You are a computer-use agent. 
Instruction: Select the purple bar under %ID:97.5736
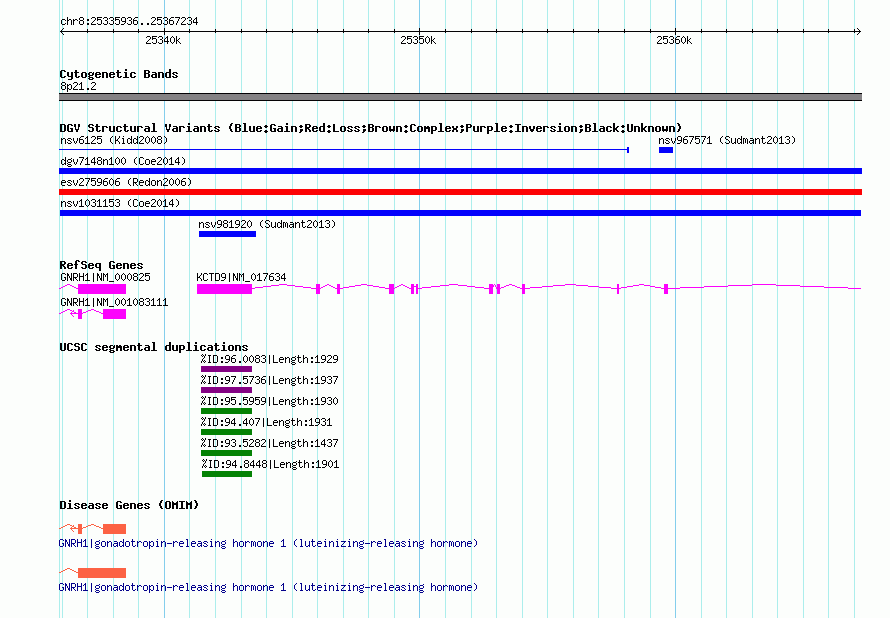click(x=226, y=390)
